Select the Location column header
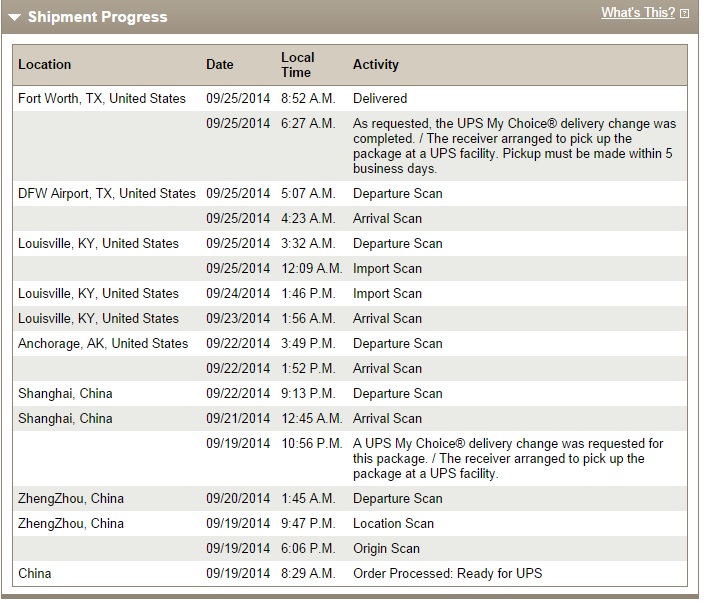This screenshot has height=603, width=704. [x=44, y=65]
